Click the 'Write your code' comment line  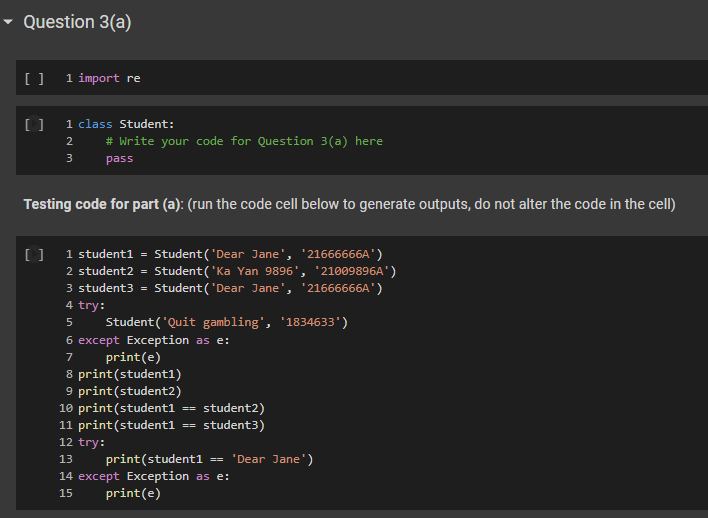click(244, 141)
